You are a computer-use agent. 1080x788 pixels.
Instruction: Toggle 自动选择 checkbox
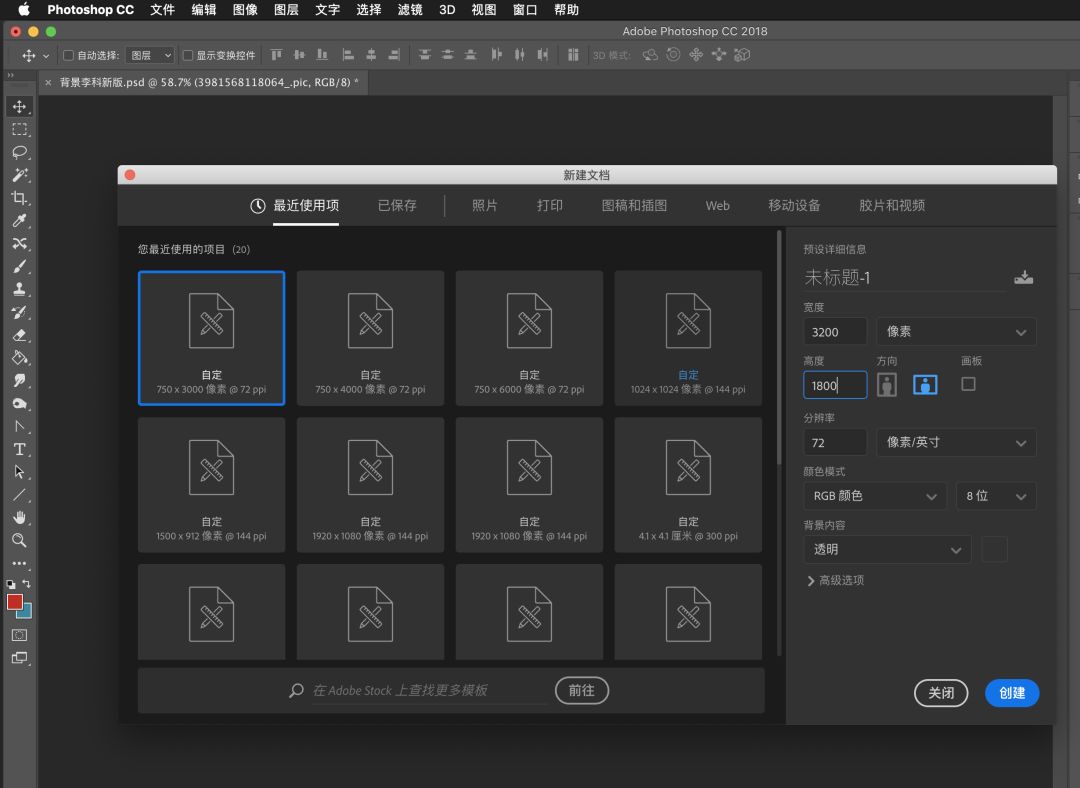pyautogui.click(x=68, y=55)
